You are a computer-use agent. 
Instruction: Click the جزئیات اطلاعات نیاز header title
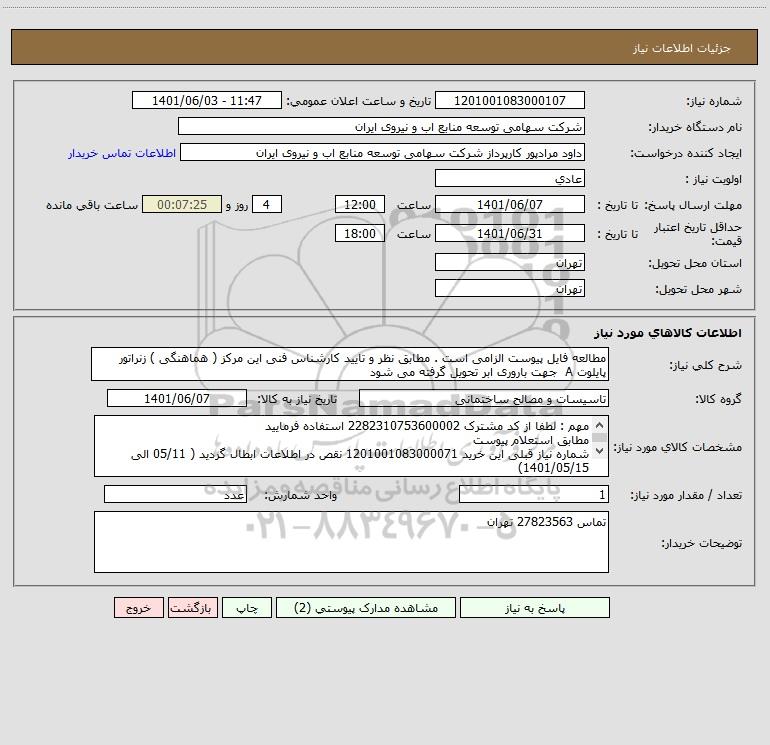(x=682, y=48)
